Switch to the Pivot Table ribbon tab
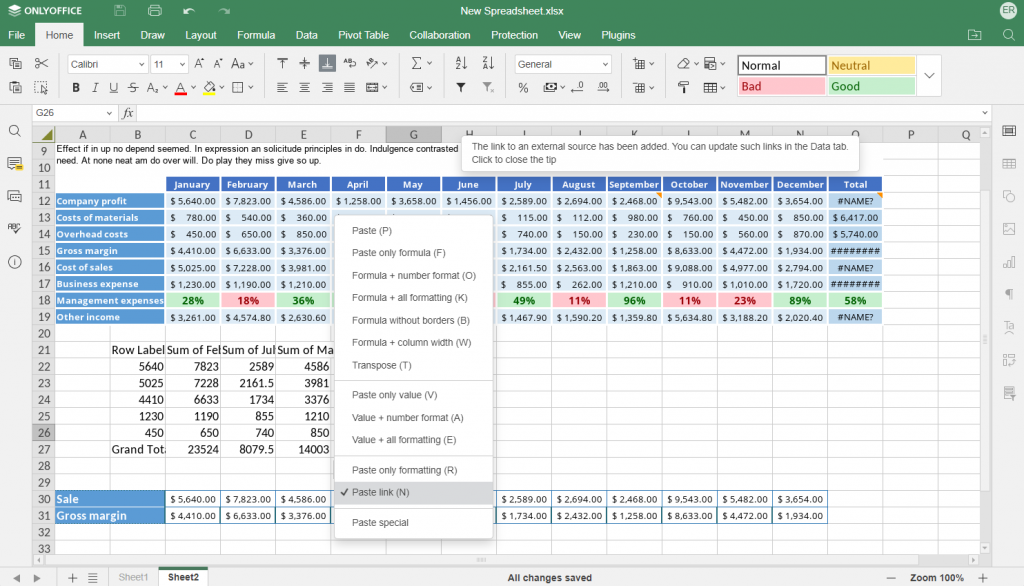The image size is (1024, 586). click(363, 34)
